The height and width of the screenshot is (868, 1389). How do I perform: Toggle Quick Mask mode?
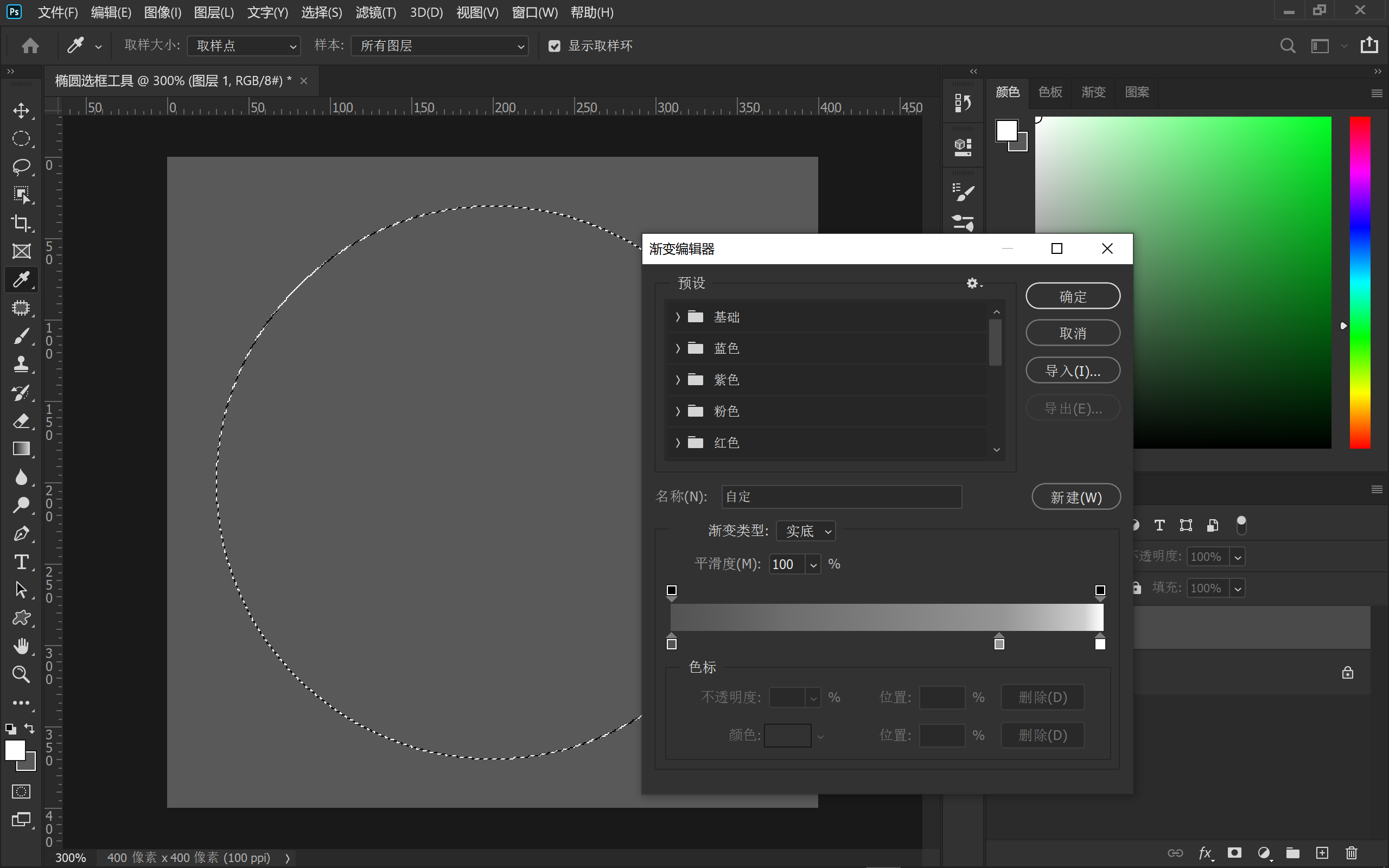tap(21, 792)
